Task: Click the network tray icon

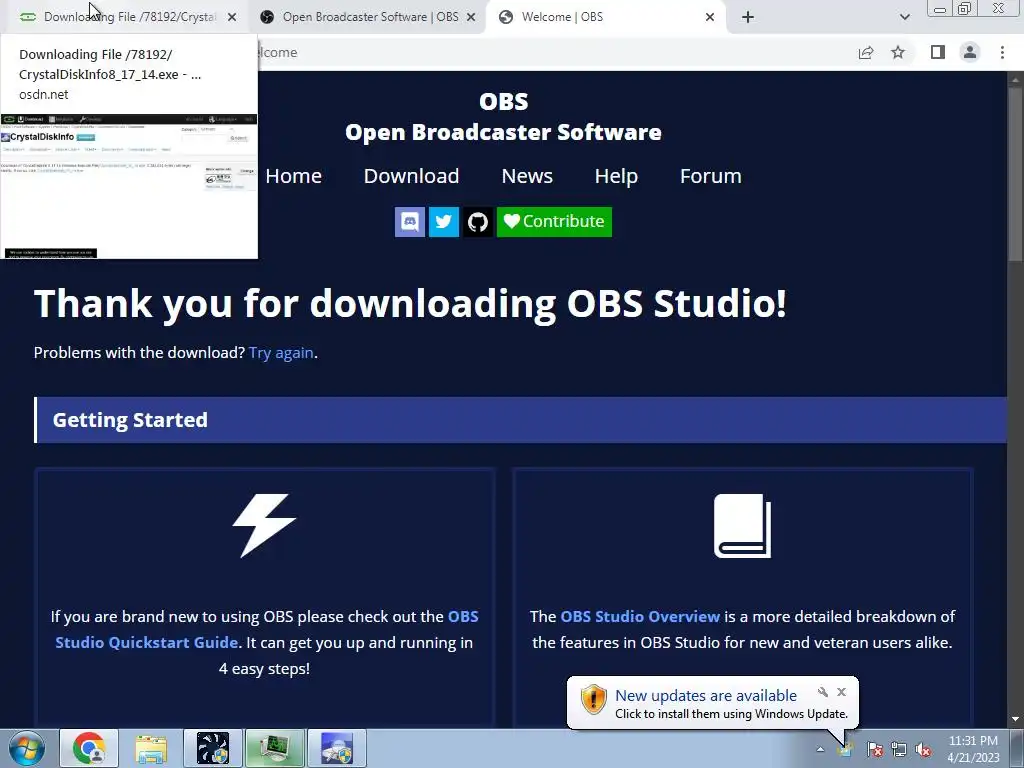Action: coord(899,749)
